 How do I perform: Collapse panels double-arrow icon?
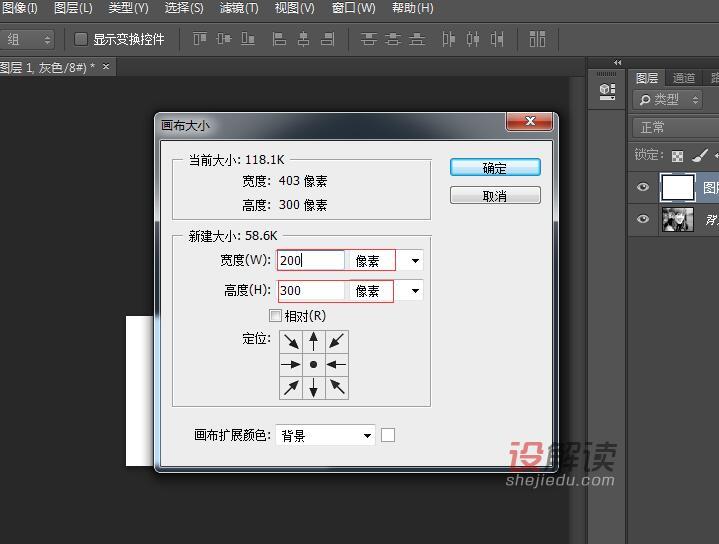pos(618,62)
